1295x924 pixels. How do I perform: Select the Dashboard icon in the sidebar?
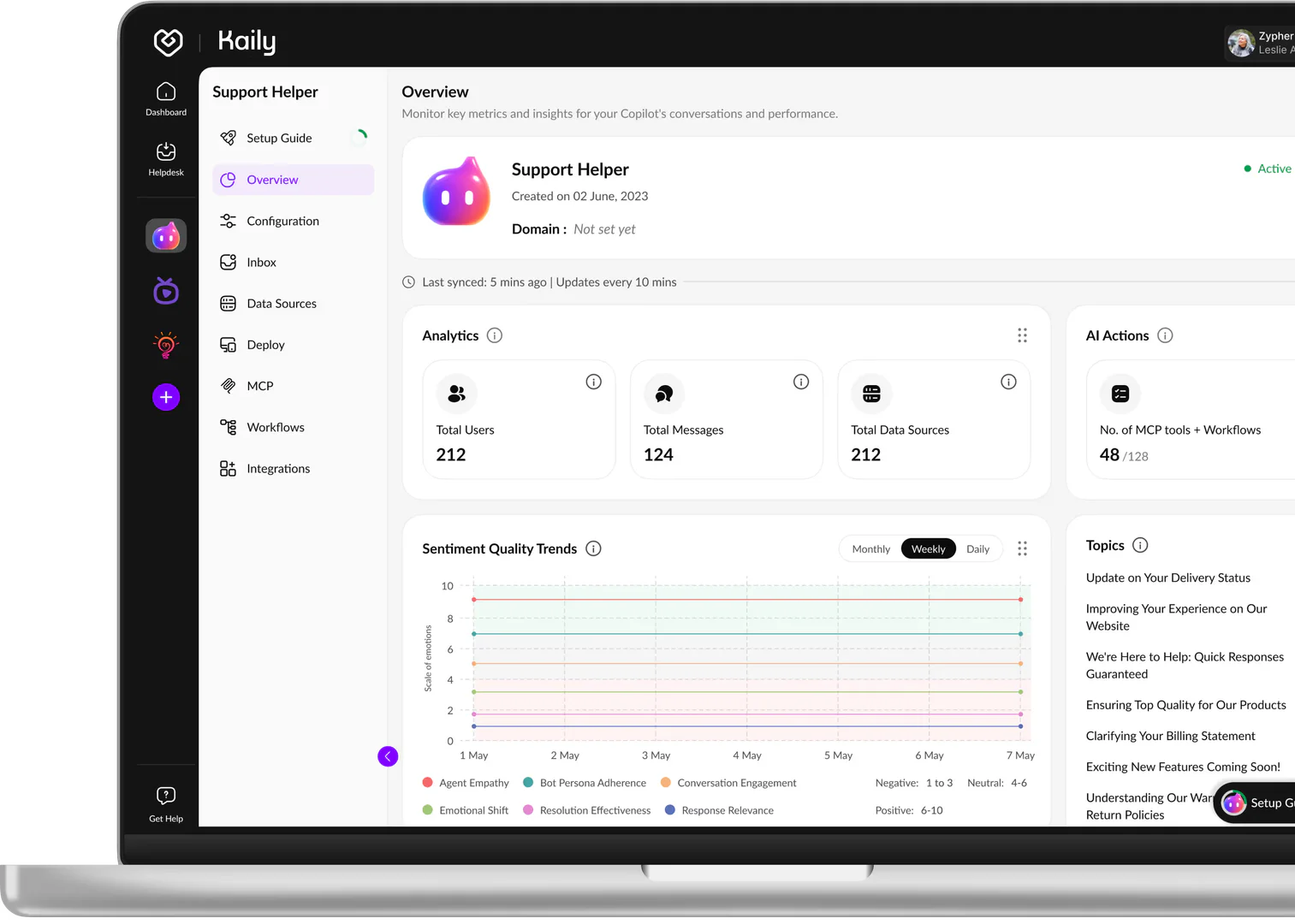pos(165,96)
